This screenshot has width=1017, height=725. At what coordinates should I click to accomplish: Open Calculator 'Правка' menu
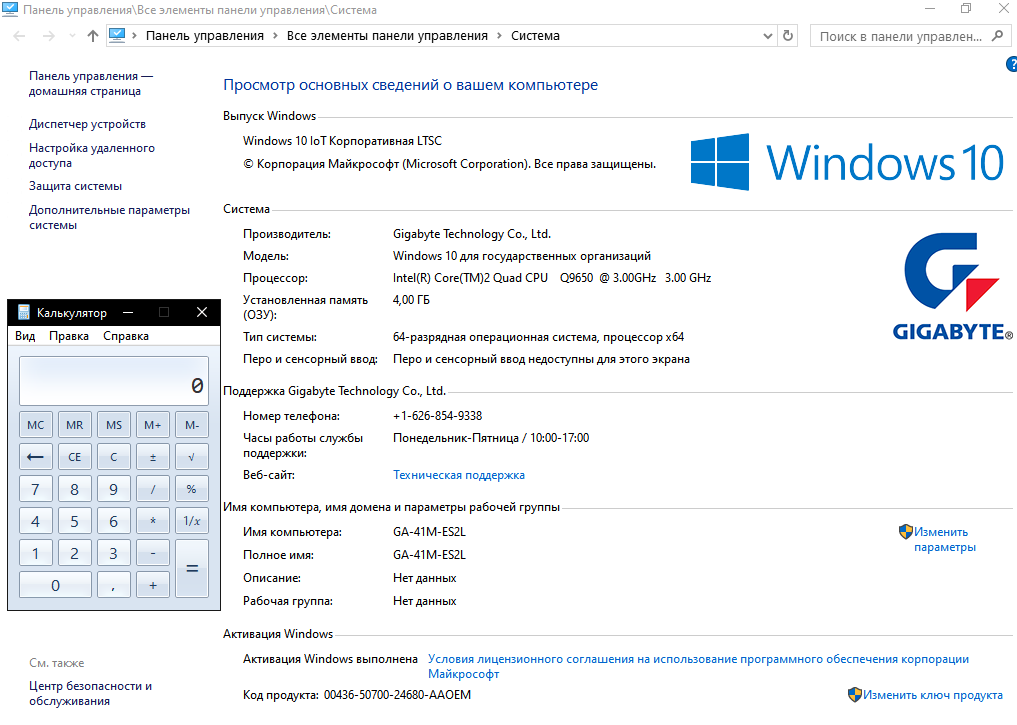click(x=69, y=336)
